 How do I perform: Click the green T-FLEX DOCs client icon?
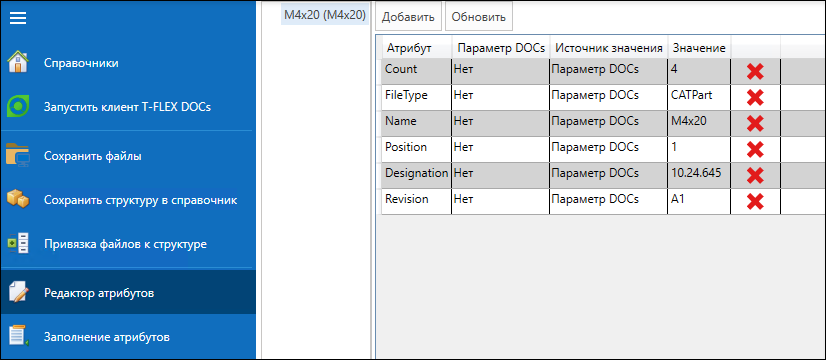[x=18, y=107]
